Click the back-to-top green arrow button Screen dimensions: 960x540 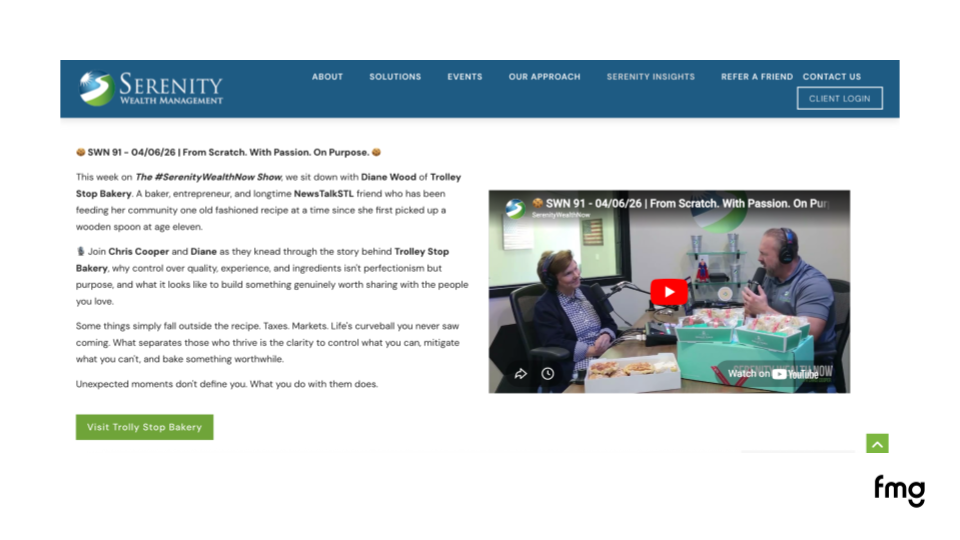click(x=877, y=443)
